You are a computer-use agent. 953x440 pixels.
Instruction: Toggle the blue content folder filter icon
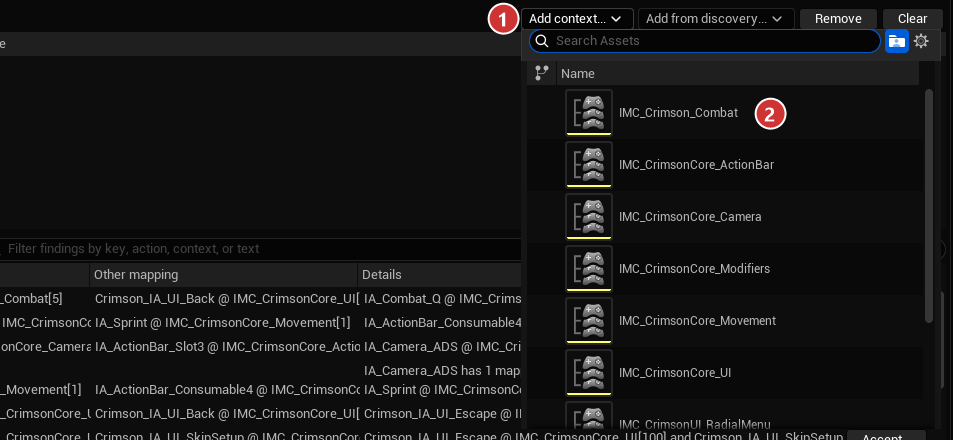coord(896,41)
